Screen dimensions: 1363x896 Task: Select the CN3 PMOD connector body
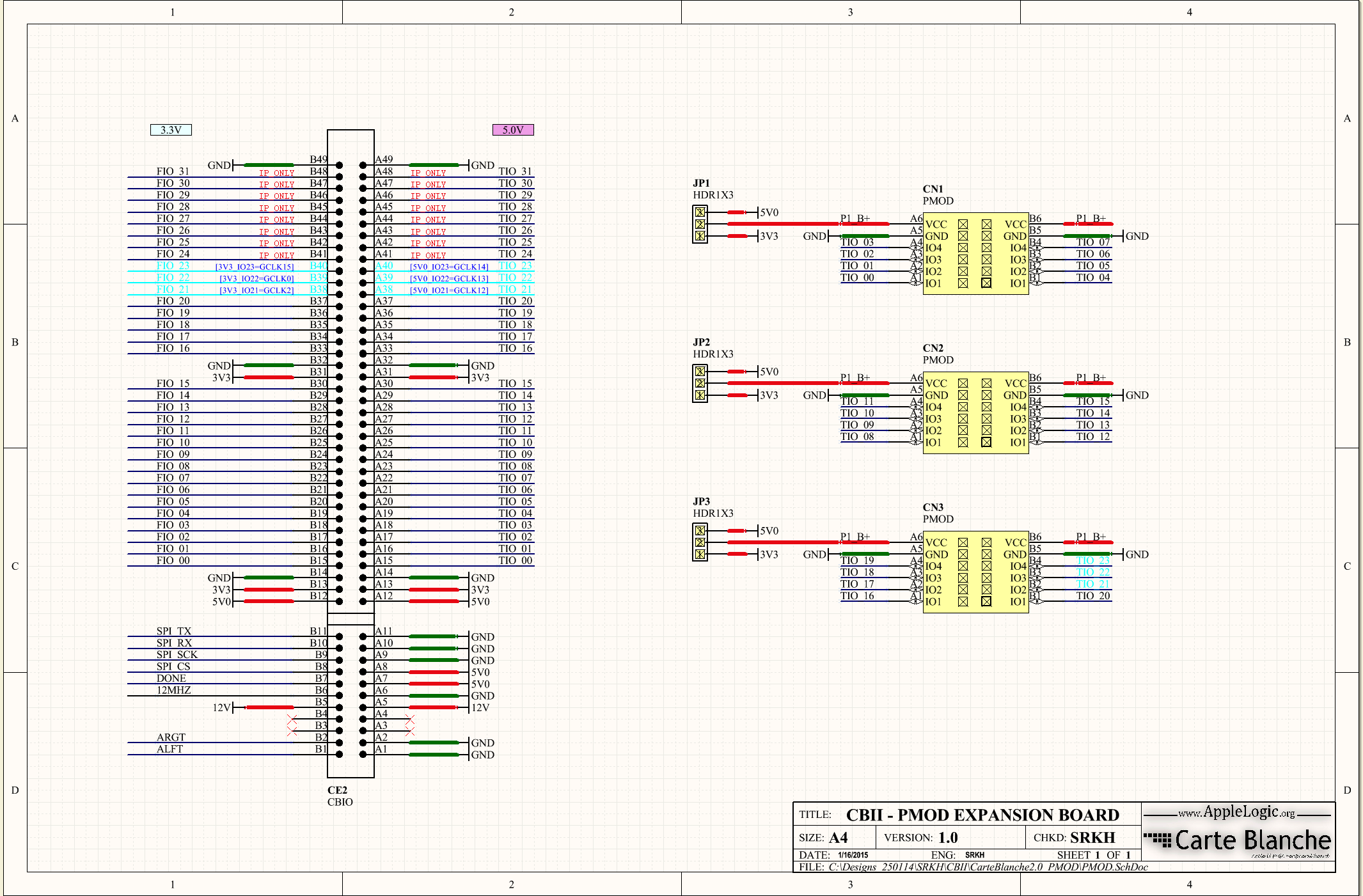coord(975,572)
